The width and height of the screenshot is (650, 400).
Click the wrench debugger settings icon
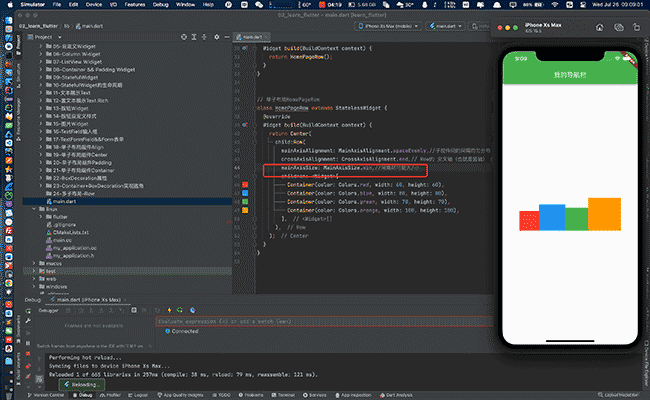pyautogui.click(x=28, y=320)
